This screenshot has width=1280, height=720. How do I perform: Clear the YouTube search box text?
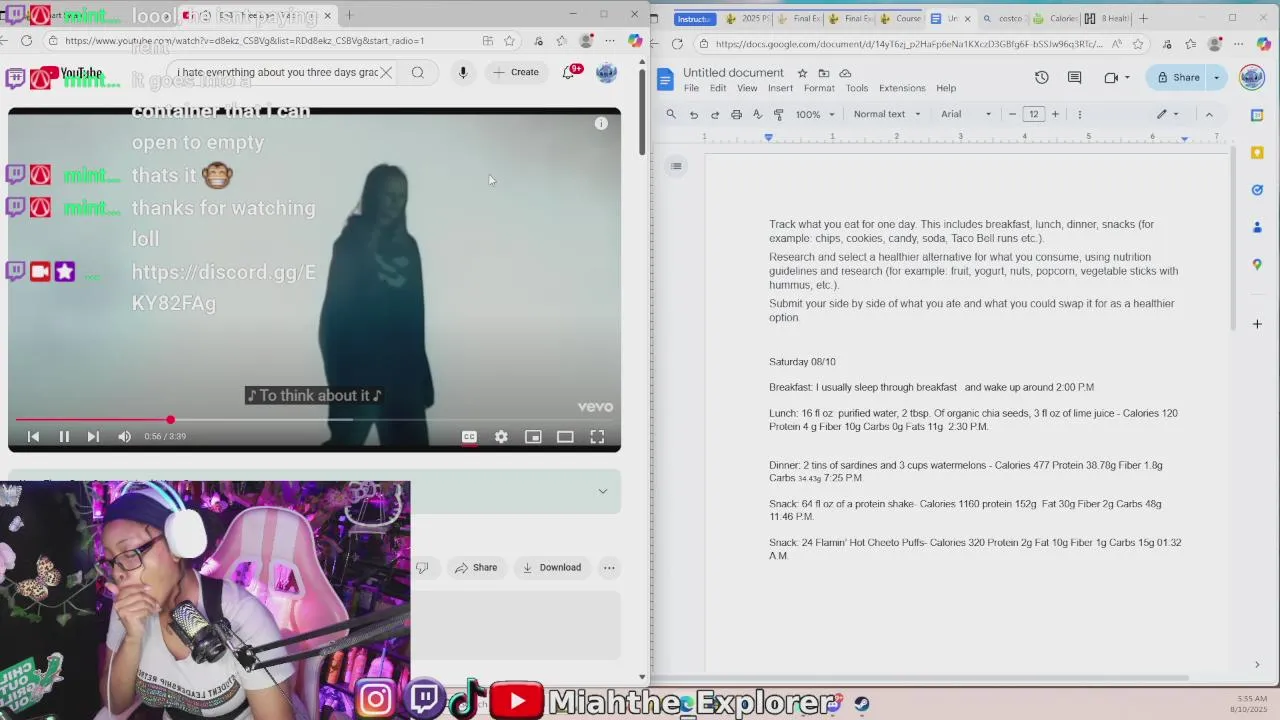coord(386,72)
